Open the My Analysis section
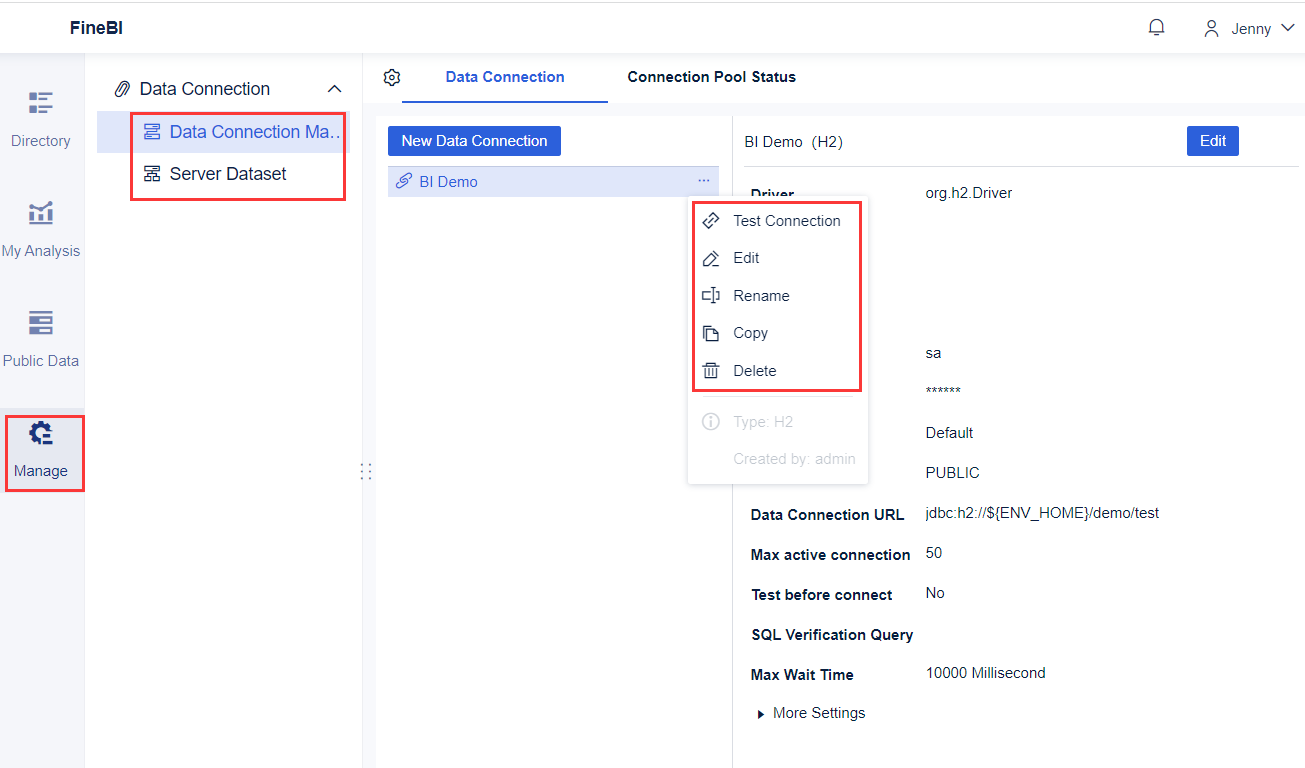 [40, 228]
